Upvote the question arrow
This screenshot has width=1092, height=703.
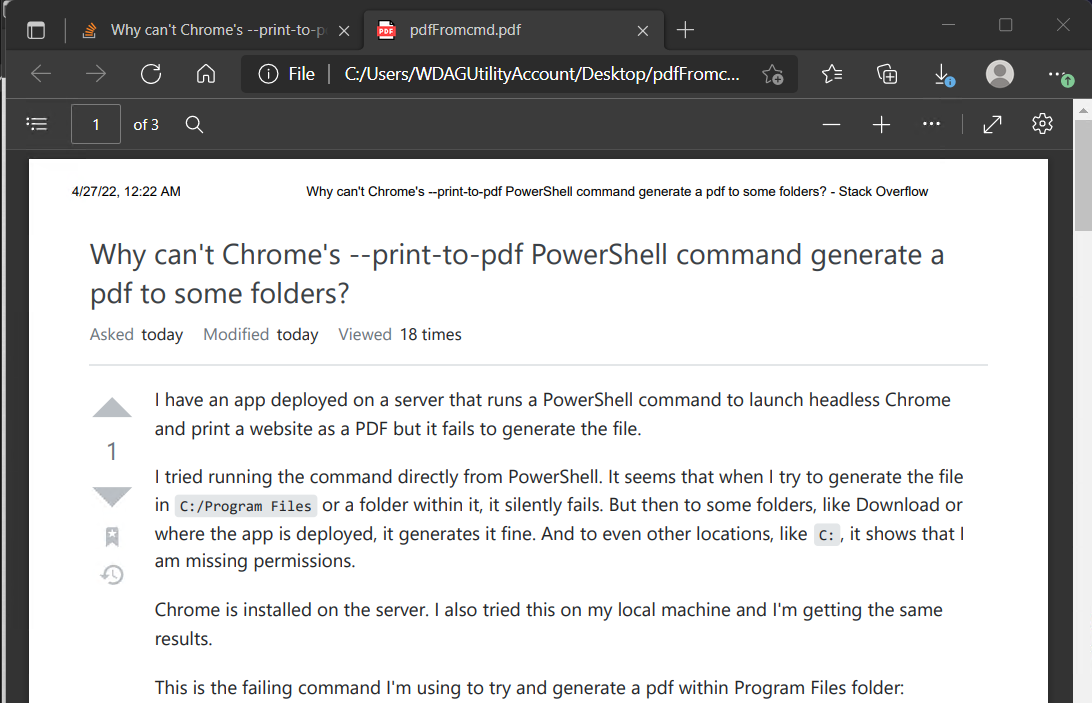click(x=112, y=408)
